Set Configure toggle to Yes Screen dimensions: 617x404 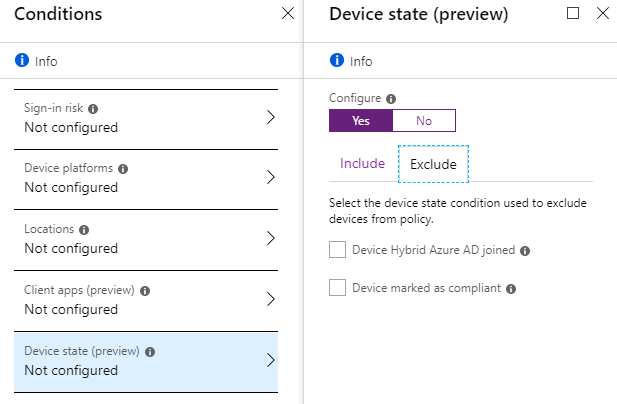click(x=361, y=120)
